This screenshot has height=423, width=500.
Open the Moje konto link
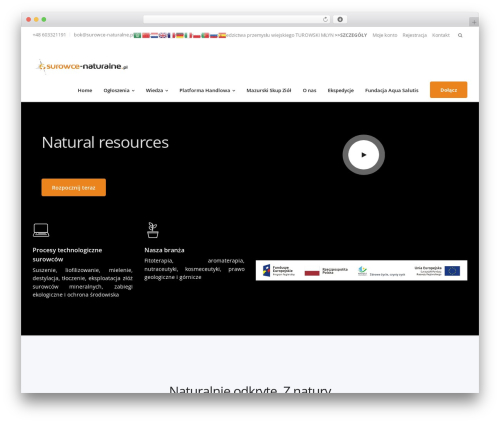coord(385,35)
